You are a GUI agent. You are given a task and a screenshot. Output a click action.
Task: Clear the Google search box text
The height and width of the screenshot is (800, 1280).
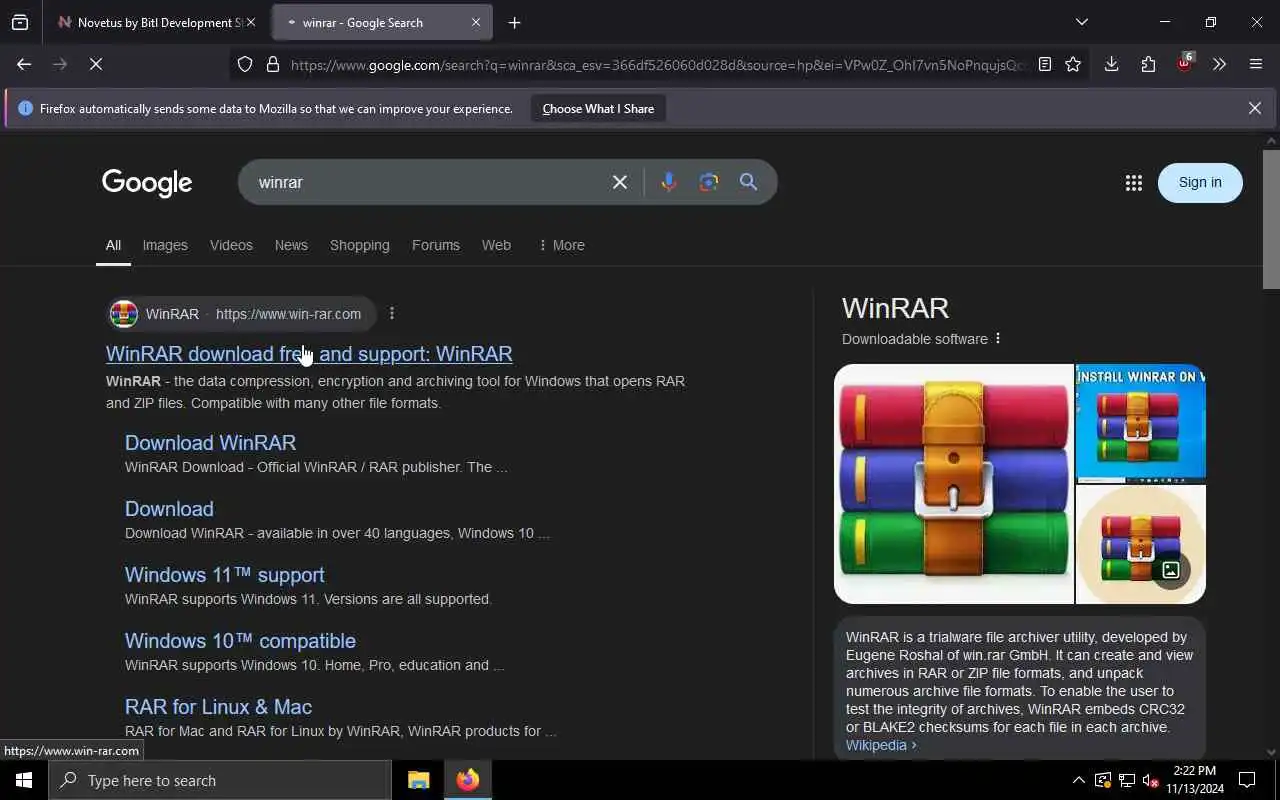620,182
